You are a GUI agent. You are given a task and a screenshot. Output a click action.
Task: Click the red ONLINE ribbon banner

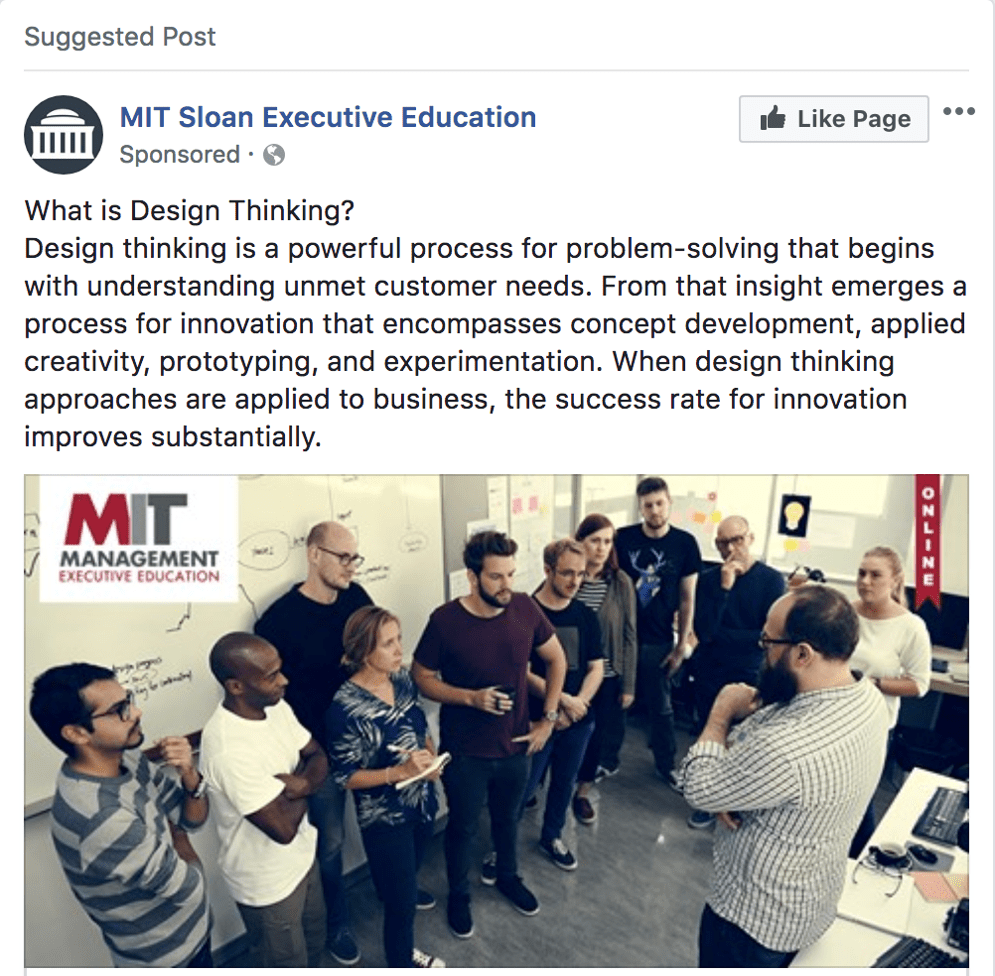[x=928, y=540]
